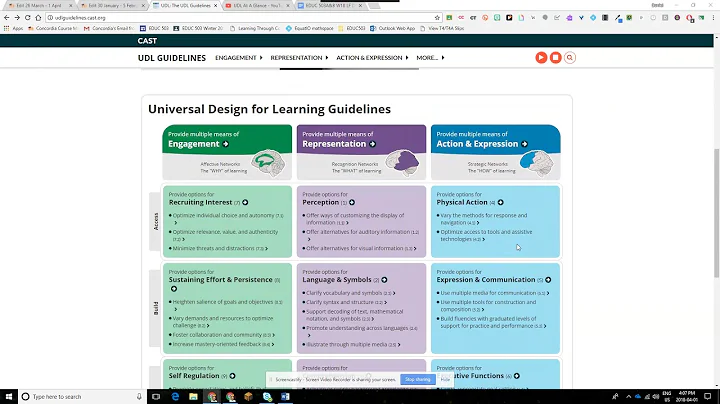This screenshot has width=720, height=404.
Task: Open Skype from the taskbar
Action: [267, 397]
